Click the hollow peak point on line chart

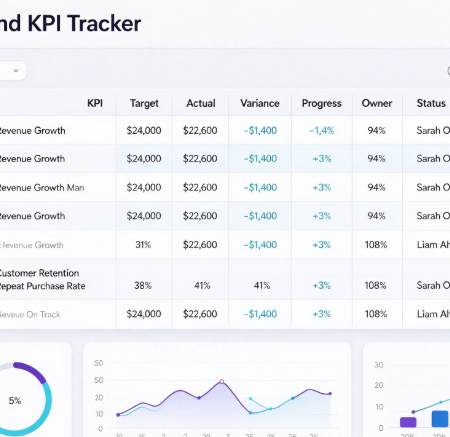222,381
